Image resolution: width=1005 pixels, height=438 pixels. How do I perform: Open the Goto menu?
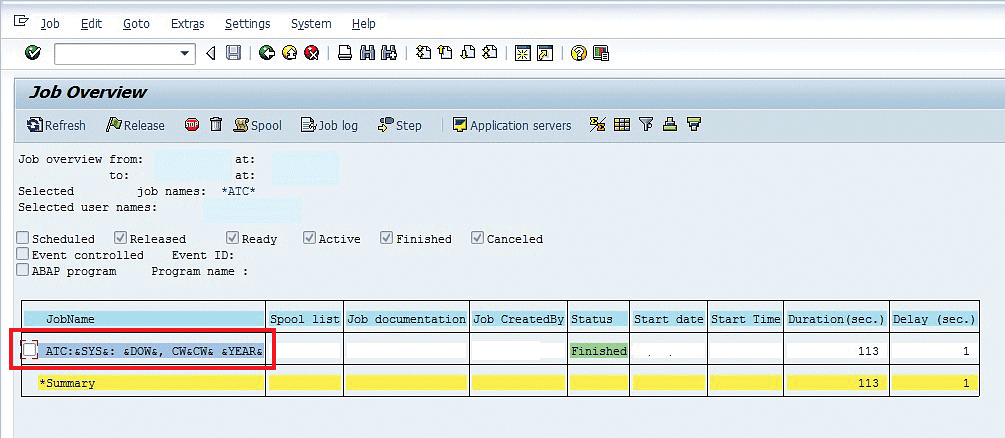coord(138,23)
